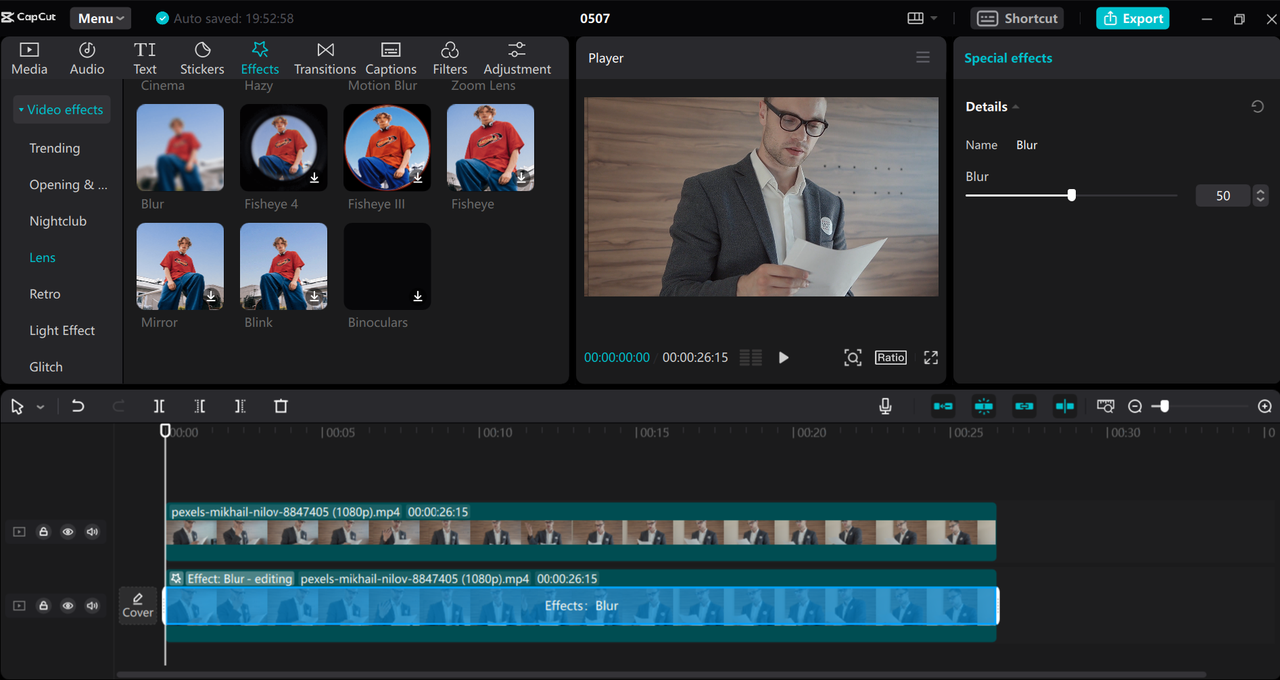Select the Trending effects category

[55, 148]
